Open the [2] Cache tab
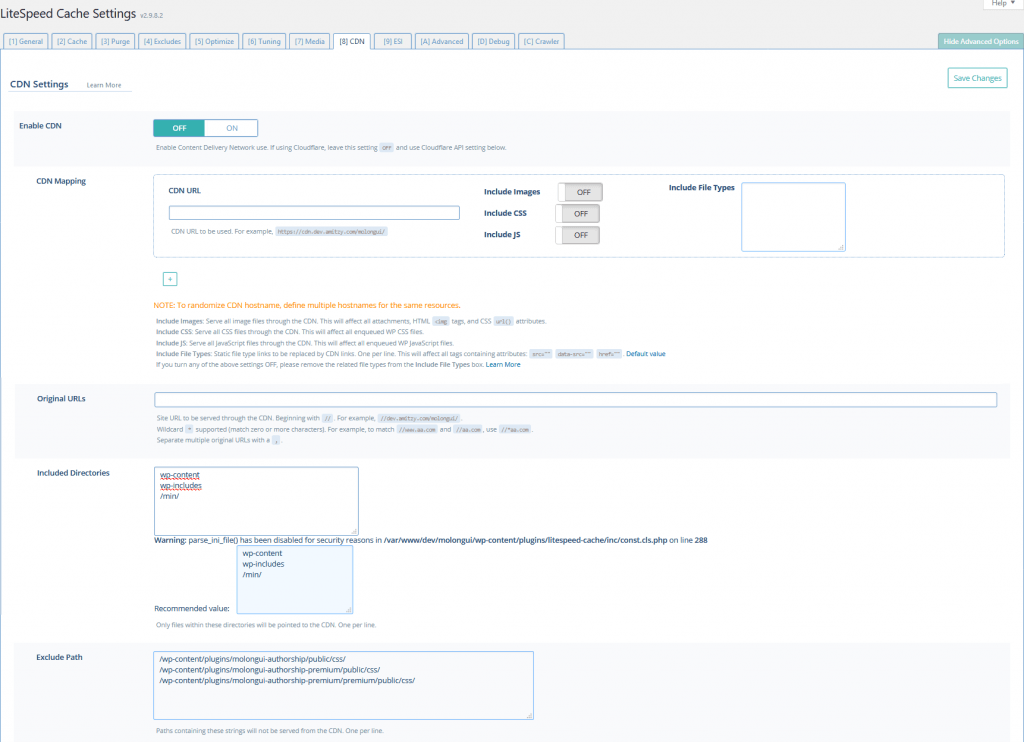Image resolution: width=1024 pixels, height=742 pixels. coord(72,41)
